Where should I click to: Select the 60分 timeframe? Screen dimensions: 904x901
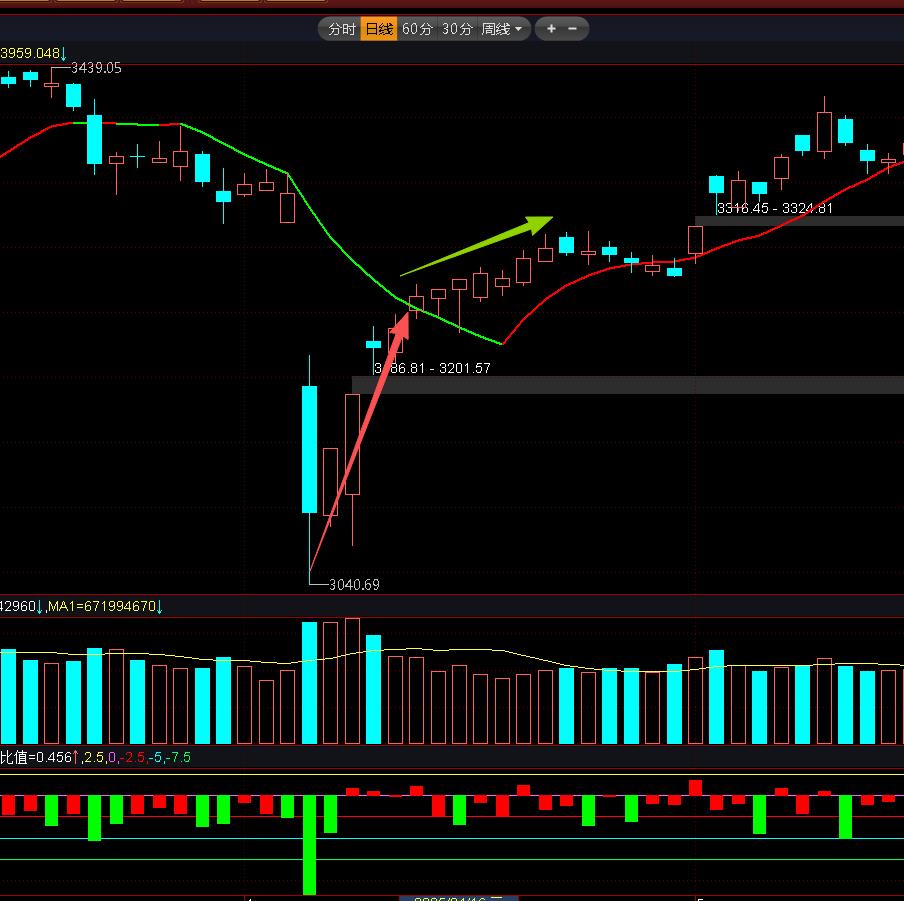(x=417, y=29)
